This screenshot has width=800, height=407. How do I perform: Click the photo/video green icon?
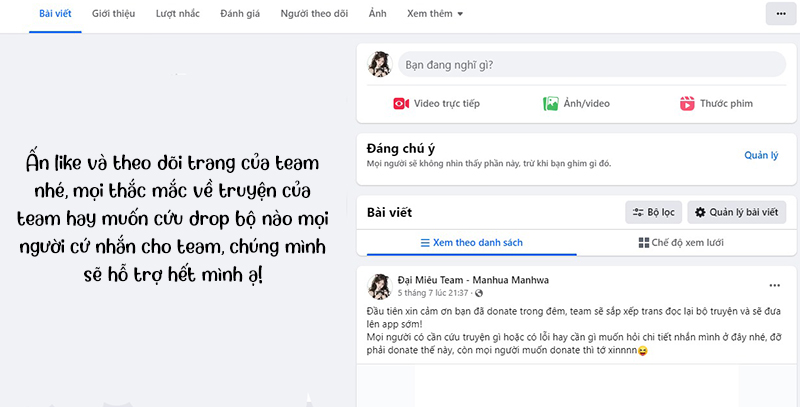tap(550, 104)
